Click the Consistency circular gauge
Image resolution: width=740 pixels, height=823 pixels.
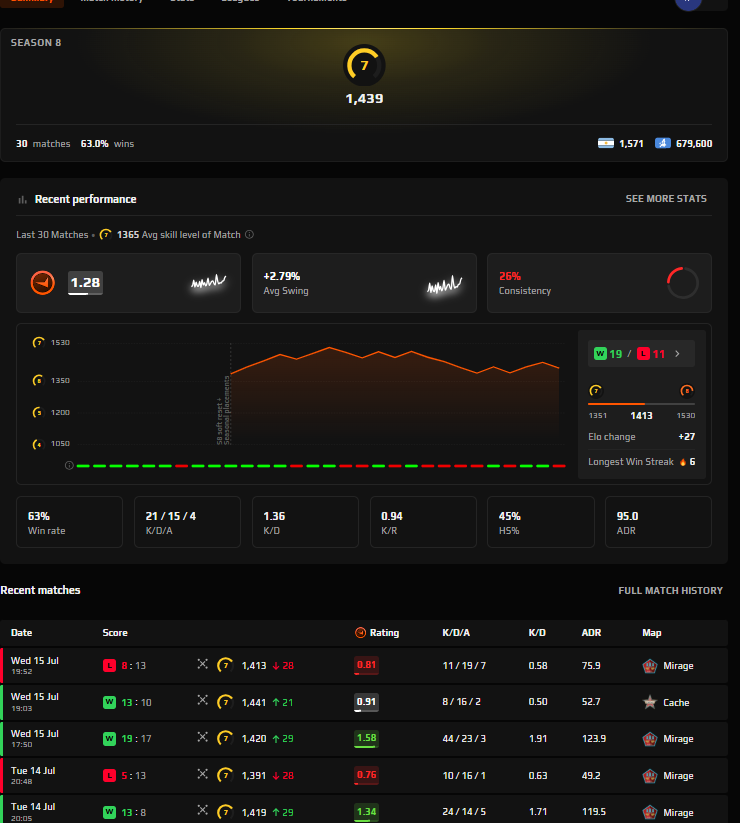coord(682,283)
